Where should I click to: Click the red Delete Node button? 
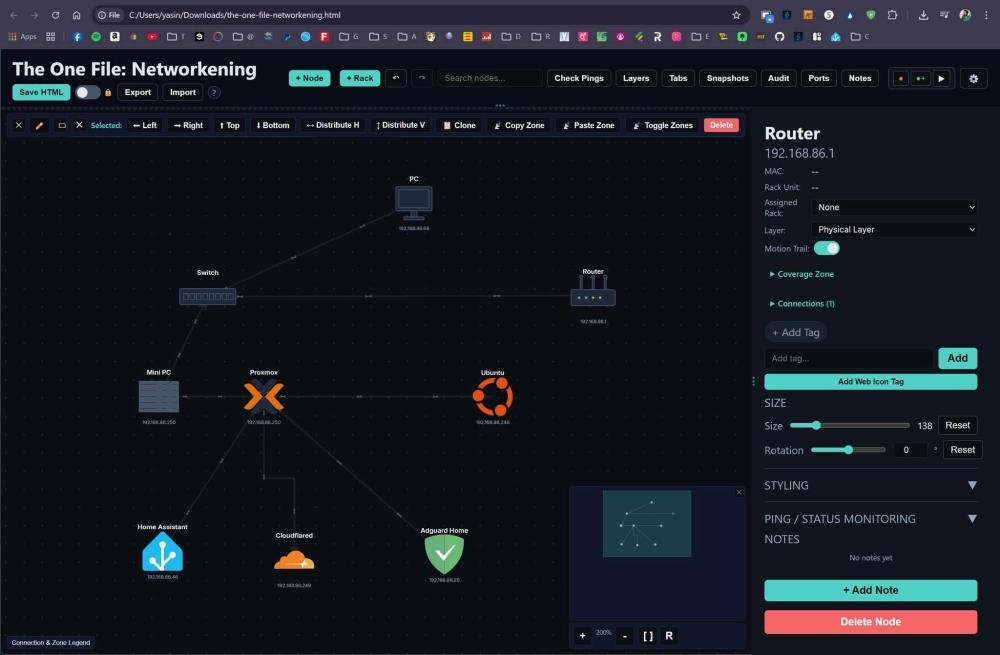click(870, 622)
